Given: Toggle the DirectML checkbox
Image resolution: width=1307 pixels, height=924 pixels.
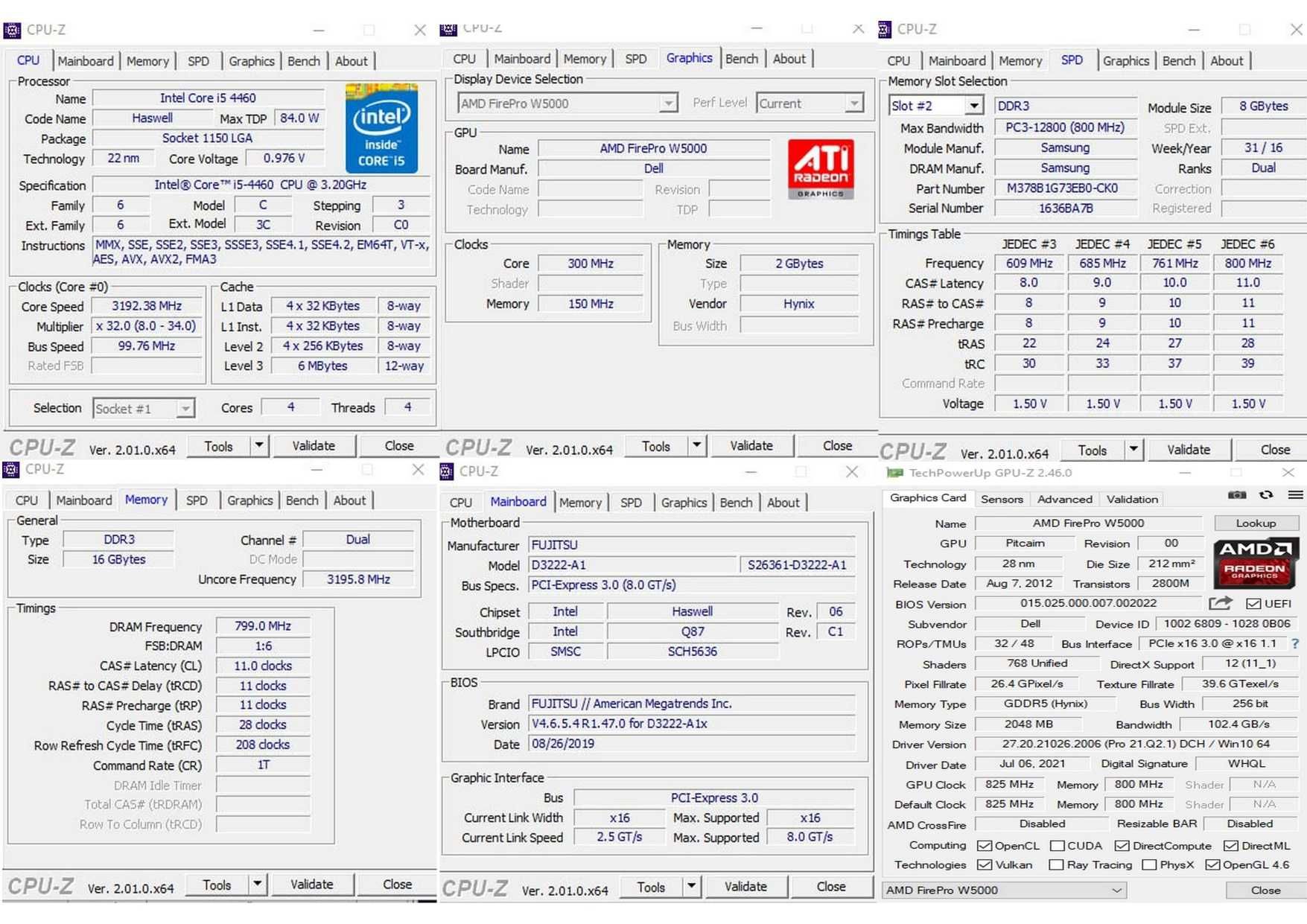Looking at the screenshot, I should [1231, 845].
